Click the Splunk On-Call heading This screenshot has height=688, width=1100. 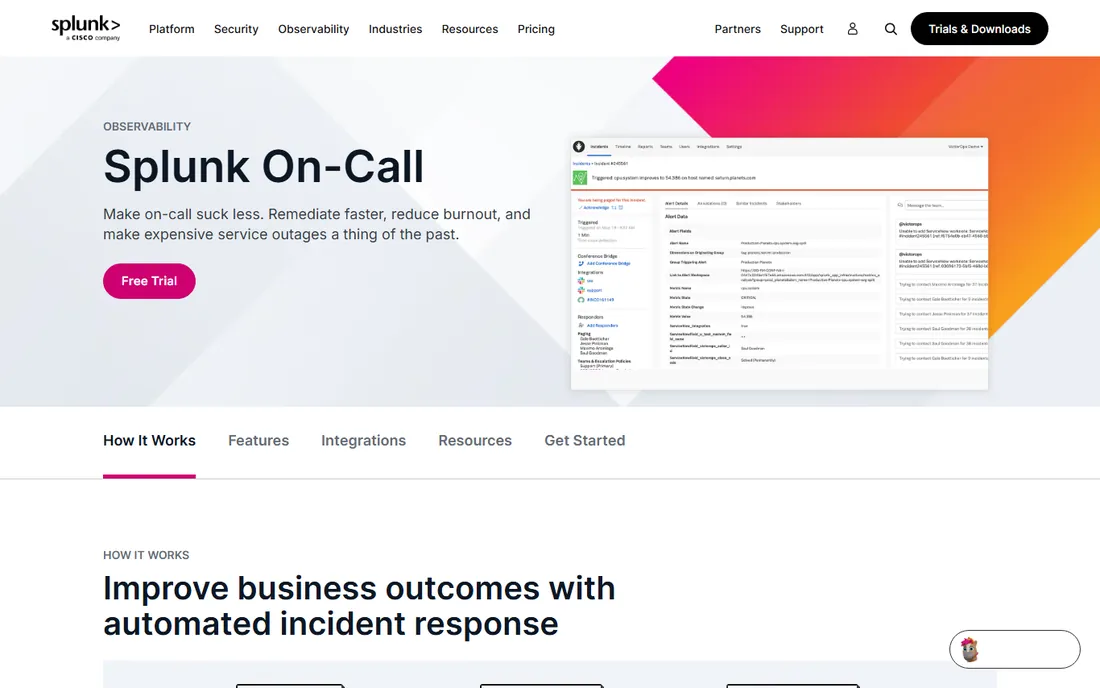click(x=263, y=167)
